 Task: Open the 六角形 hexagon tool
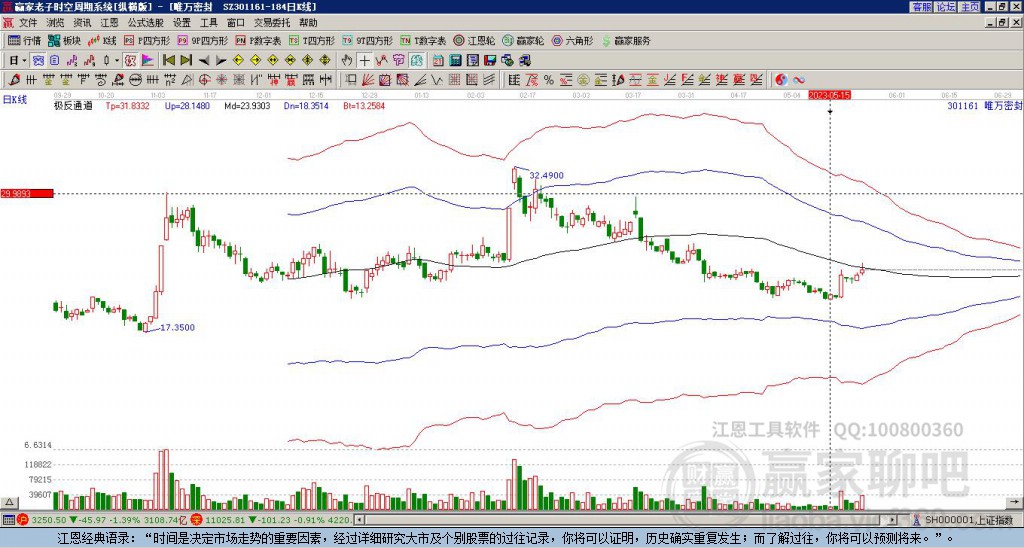[x=573, y=40]
